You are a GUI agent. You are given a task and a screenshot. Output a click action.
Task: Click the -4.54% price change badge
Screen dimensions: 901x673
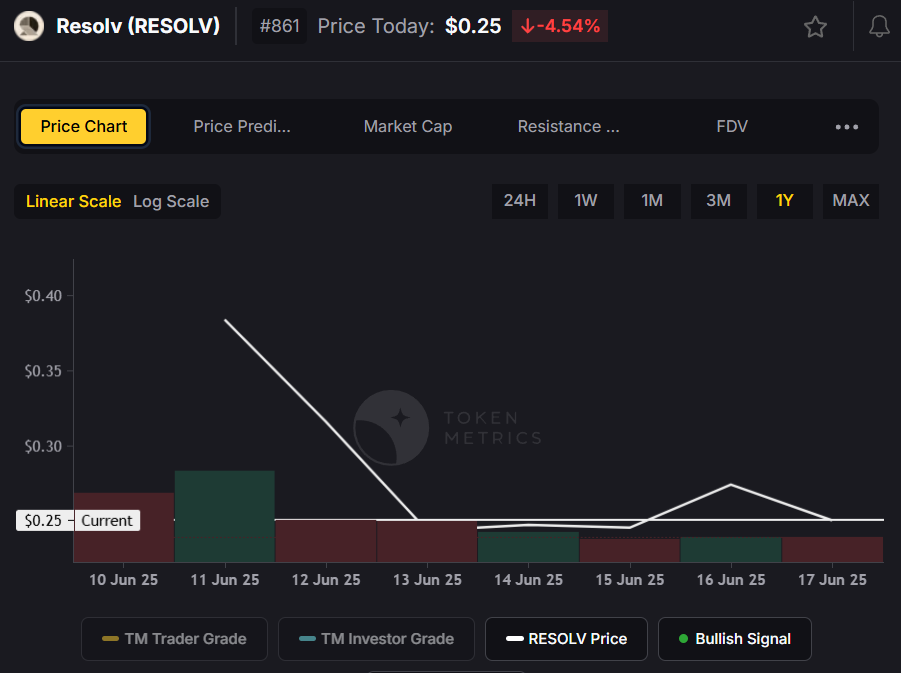coord(560,26)
